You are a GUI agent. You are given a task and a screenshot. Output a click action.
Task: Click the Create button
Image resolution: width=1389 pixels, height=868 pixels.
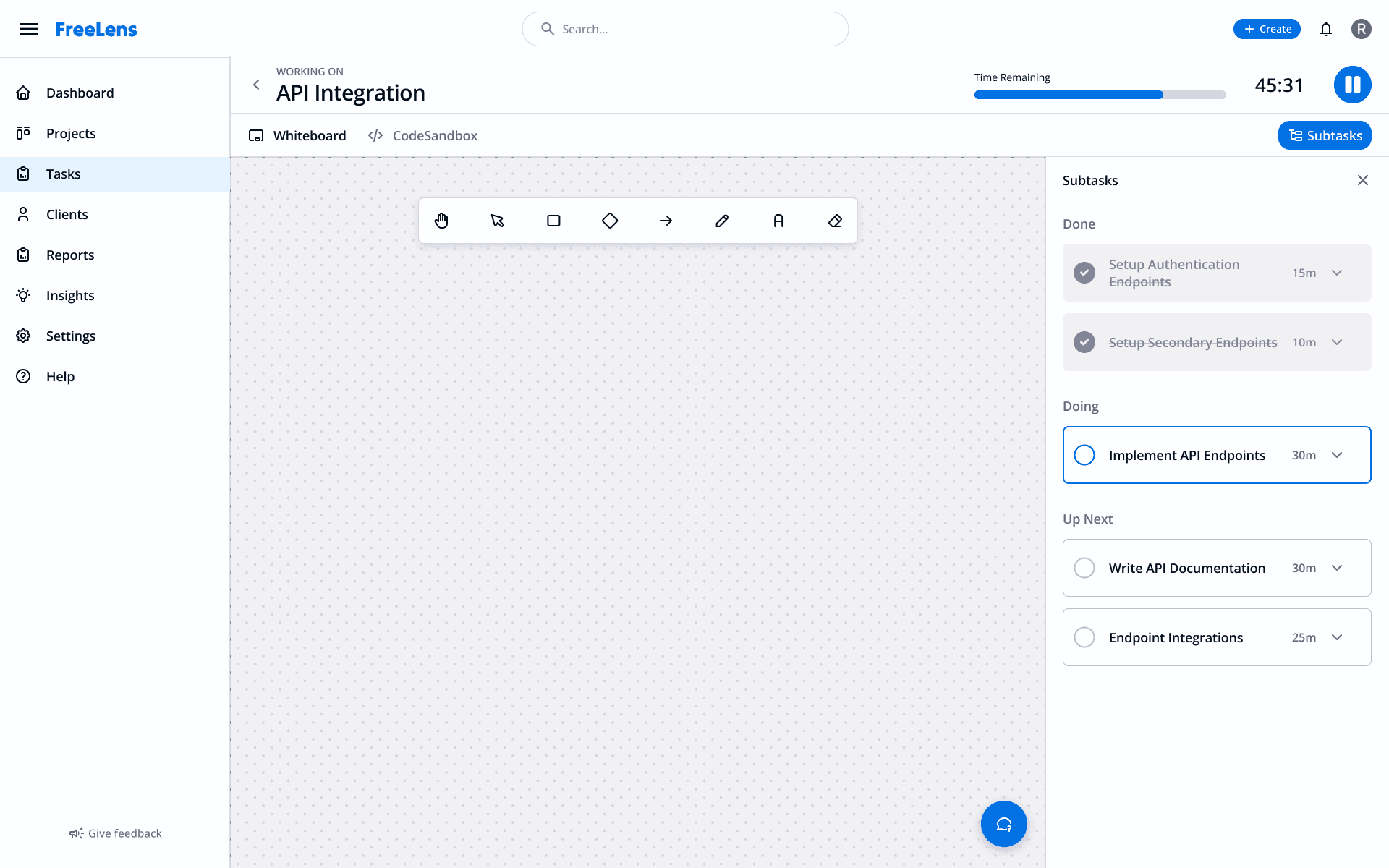(x=1267, y=29)
